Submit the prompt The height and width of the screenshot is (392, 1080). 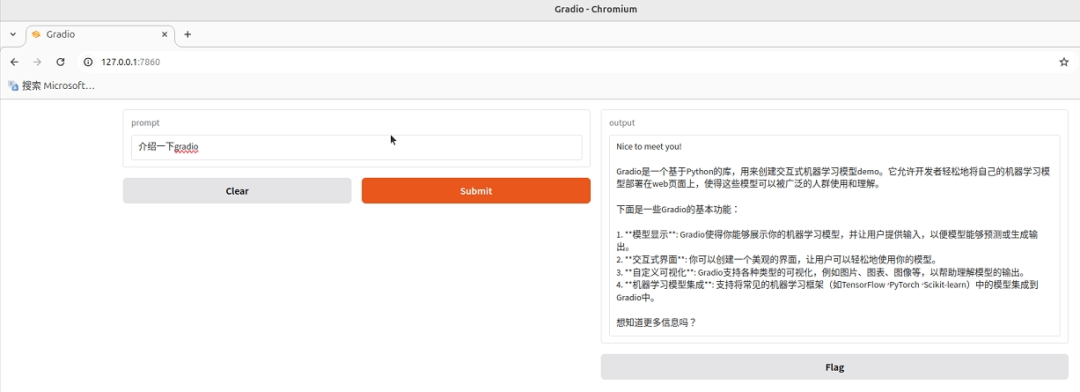(x=476, y=191)
